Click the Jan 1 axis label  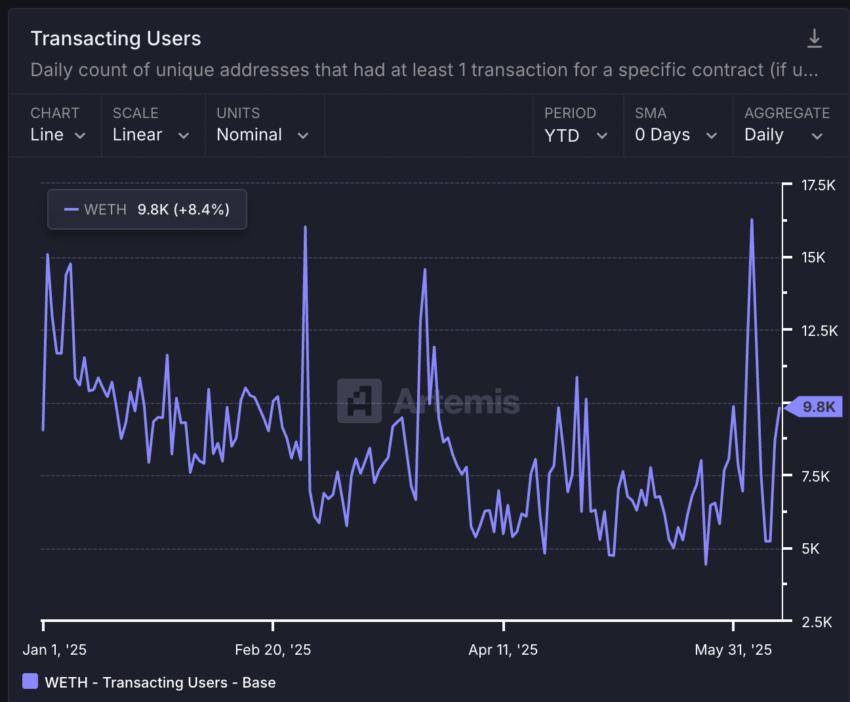coord(55,649)
